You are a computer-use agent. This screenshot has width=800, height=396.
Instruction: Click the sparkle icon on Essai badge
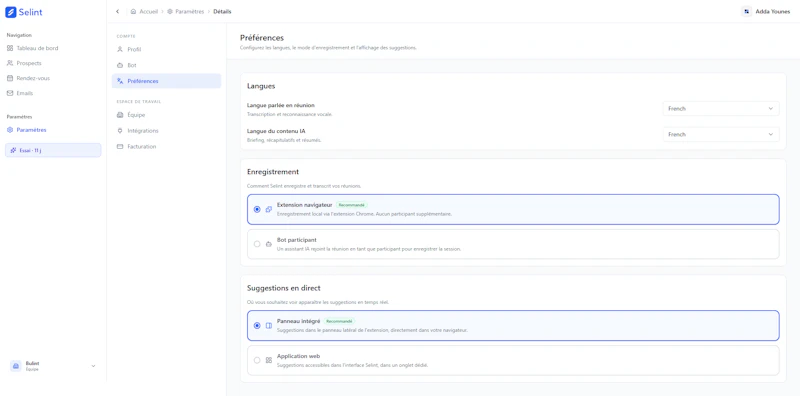tap(13, 150)
